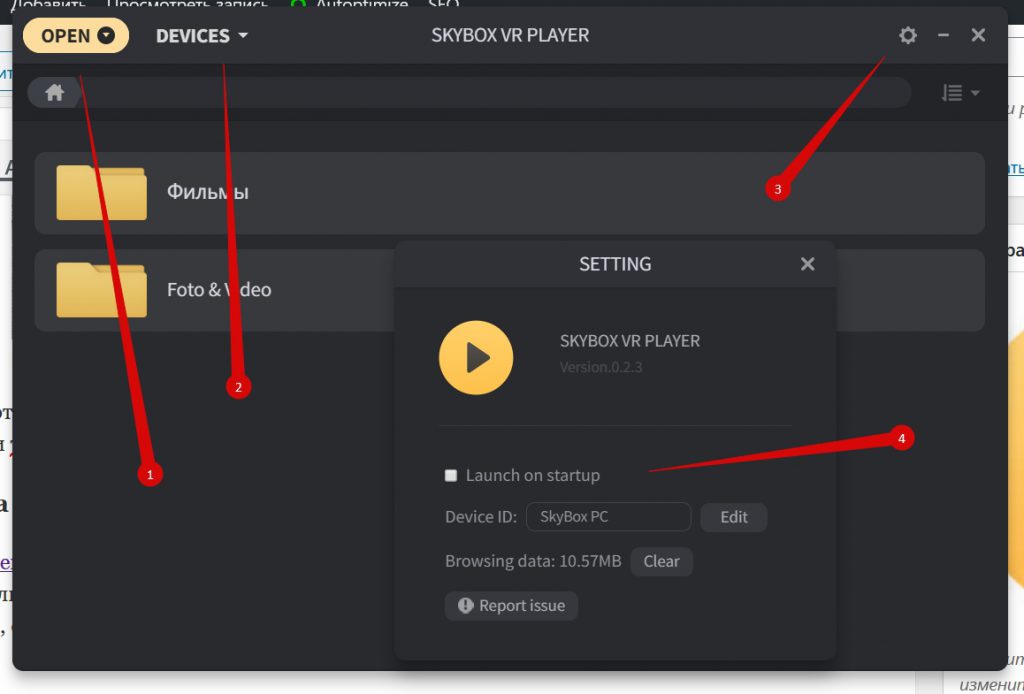This screenshot has height=694, width=1024.
Task: Close the SETTING panel
Action: [x=807, y=264]
